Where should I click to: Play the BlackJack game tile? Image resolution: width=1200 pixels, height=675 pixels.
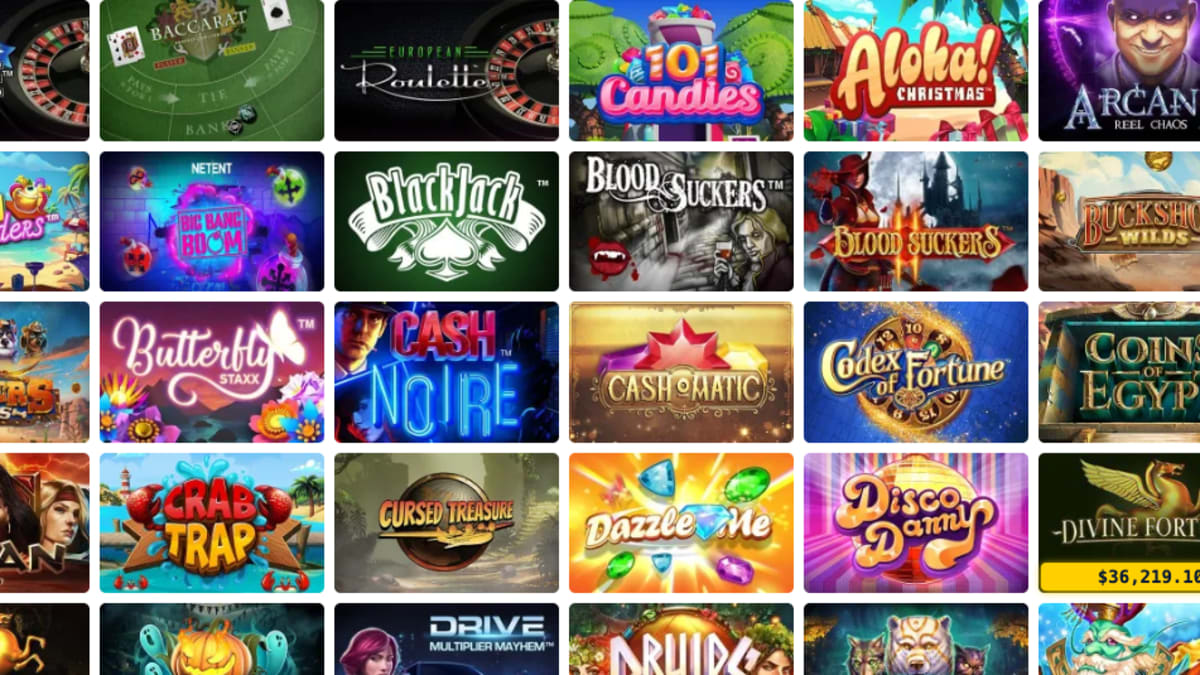447,221
